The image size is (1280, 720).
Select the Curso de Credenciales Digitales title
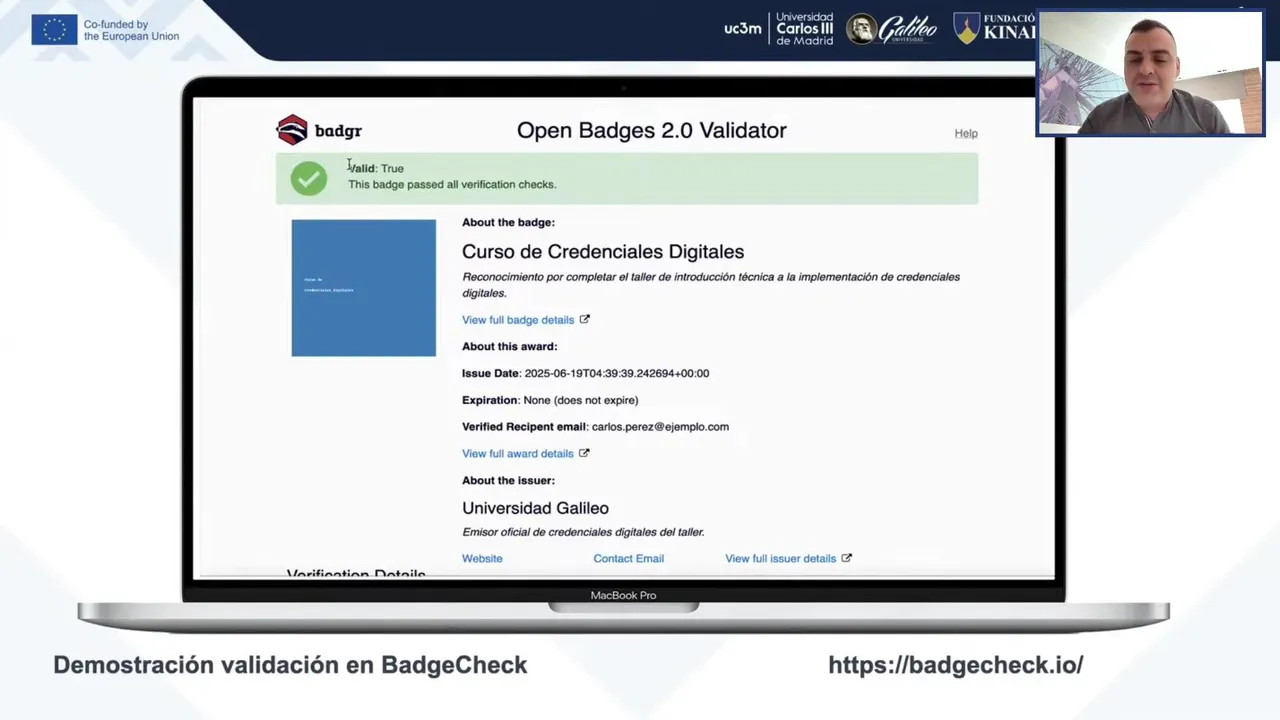tap(603, 252)
